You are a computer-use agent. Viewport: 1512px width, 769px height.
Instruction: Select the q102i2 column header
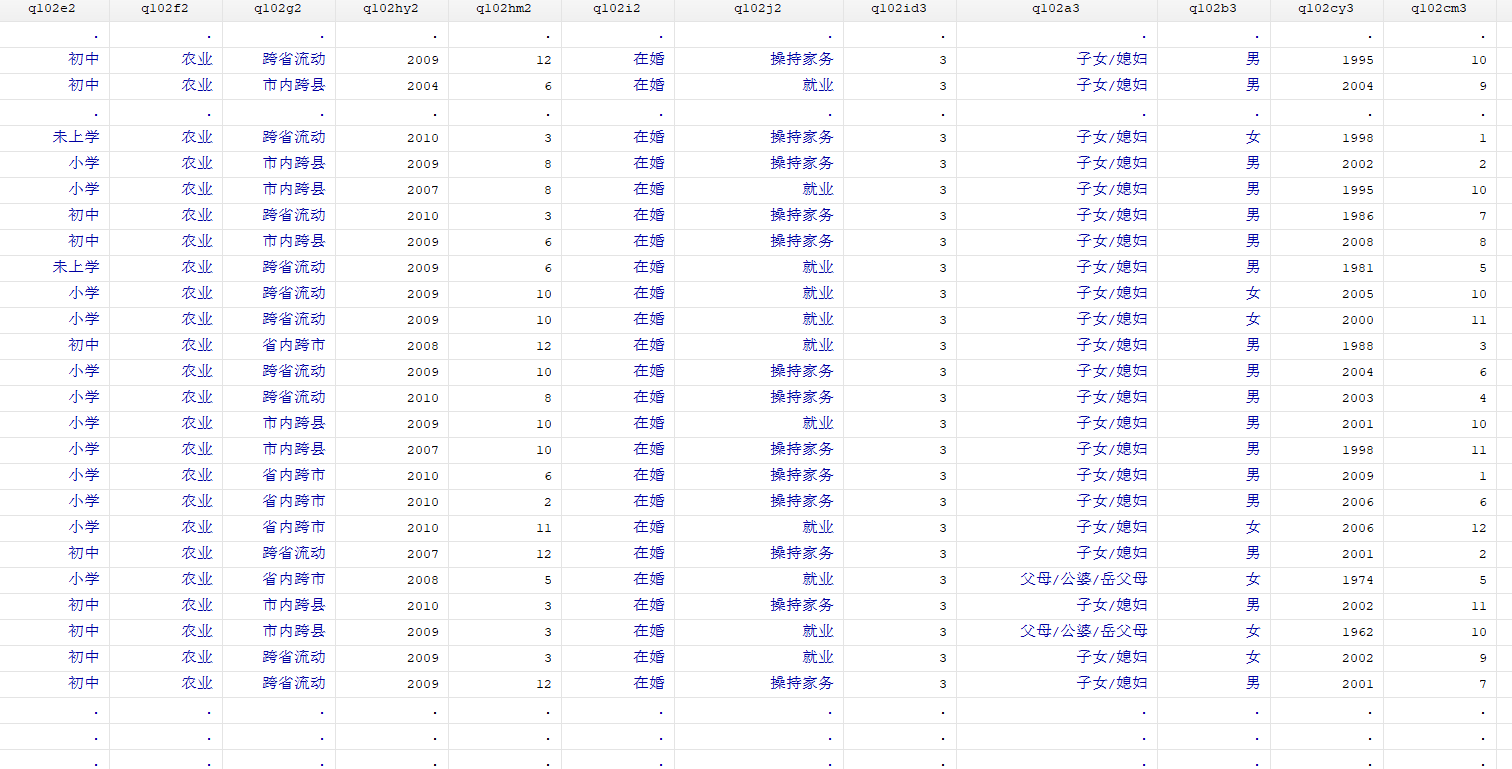[617, 9]
